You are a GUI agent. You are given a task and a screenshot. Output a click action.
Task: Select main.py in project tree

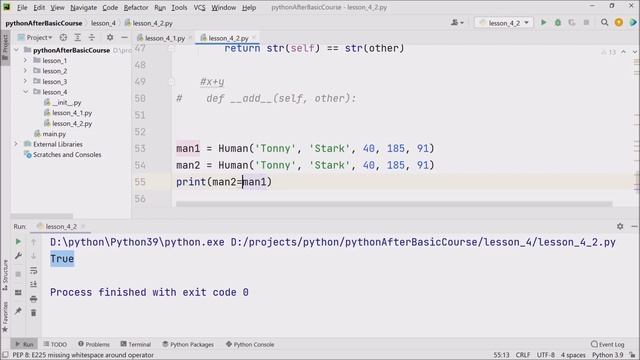pos(50,134)
